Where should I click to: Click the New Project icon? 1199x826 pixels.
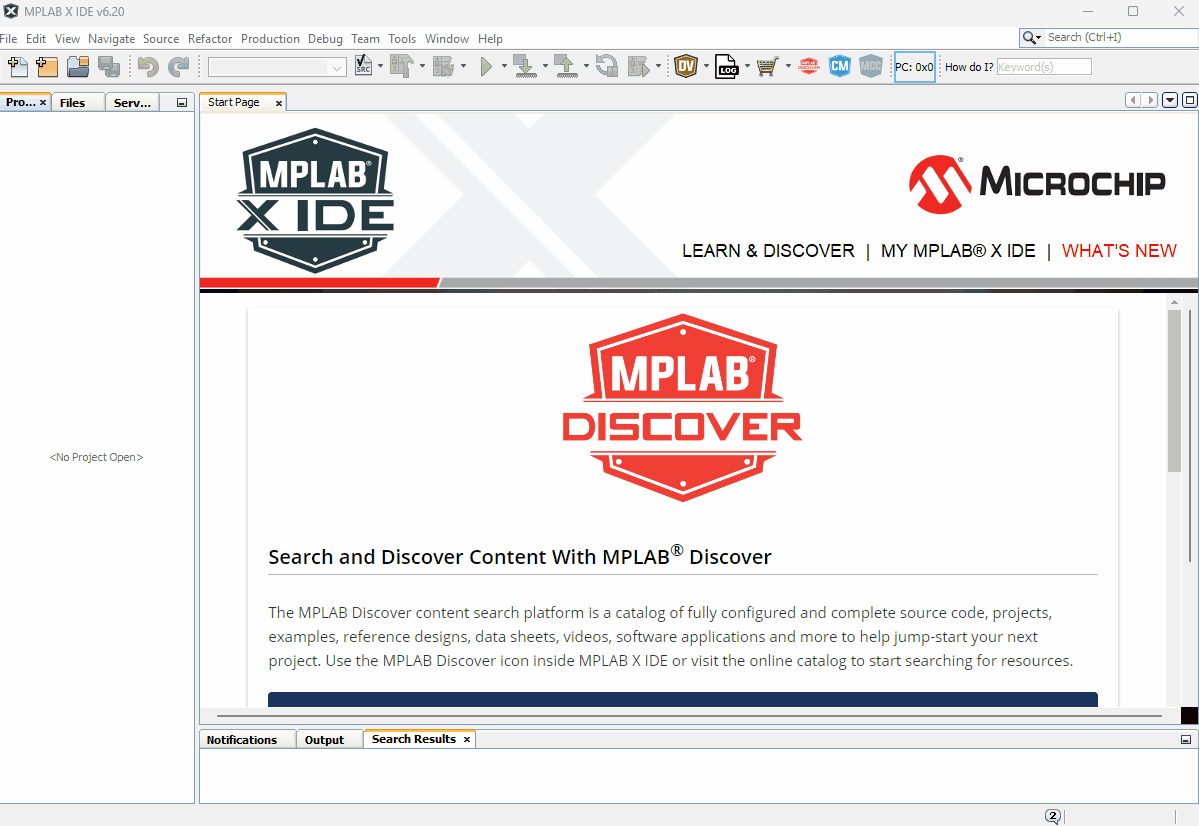(x=47, y=67)
